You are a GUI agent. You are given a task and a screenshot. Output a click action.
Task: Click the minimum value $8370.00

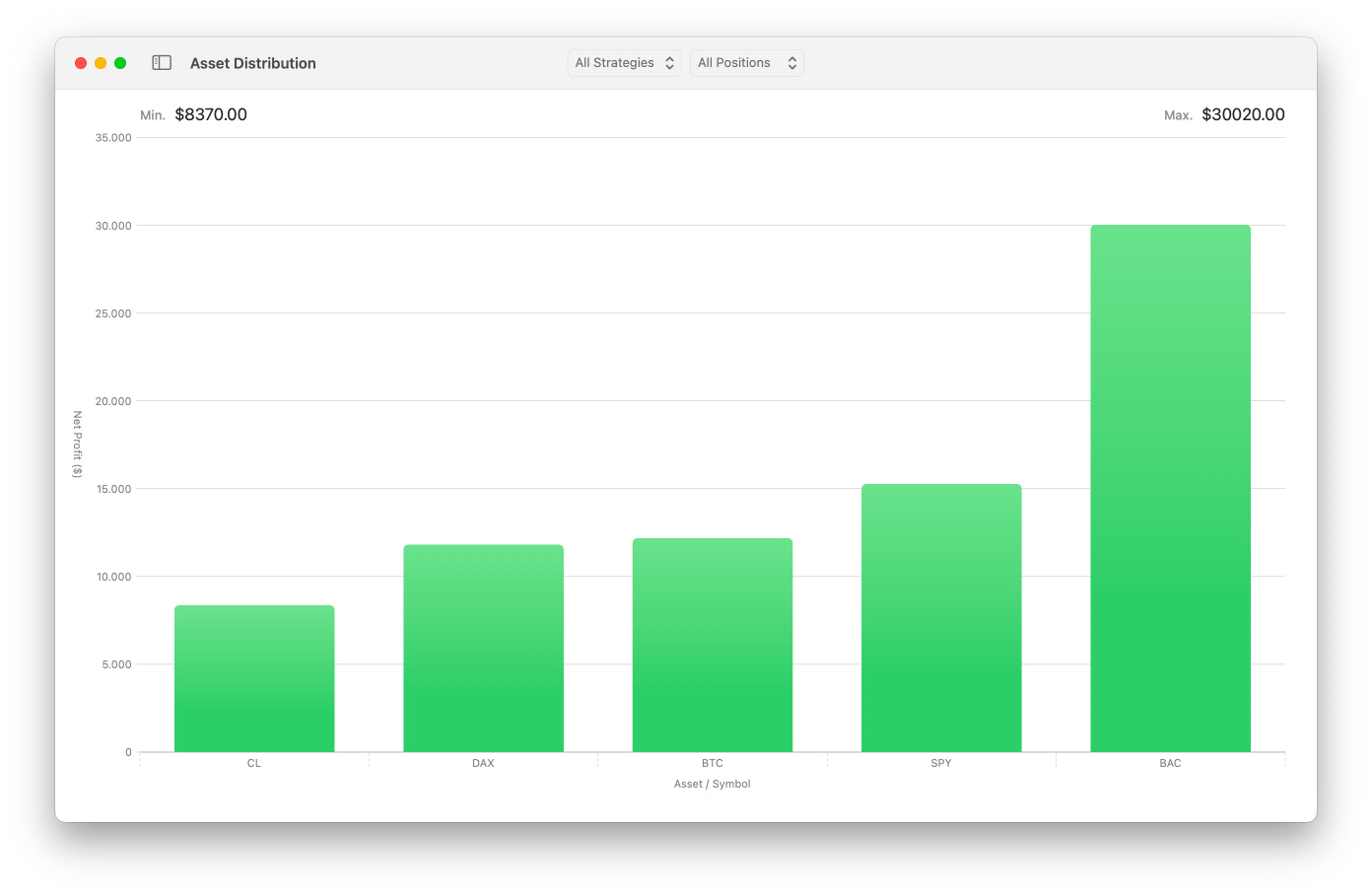coord(211,114)
